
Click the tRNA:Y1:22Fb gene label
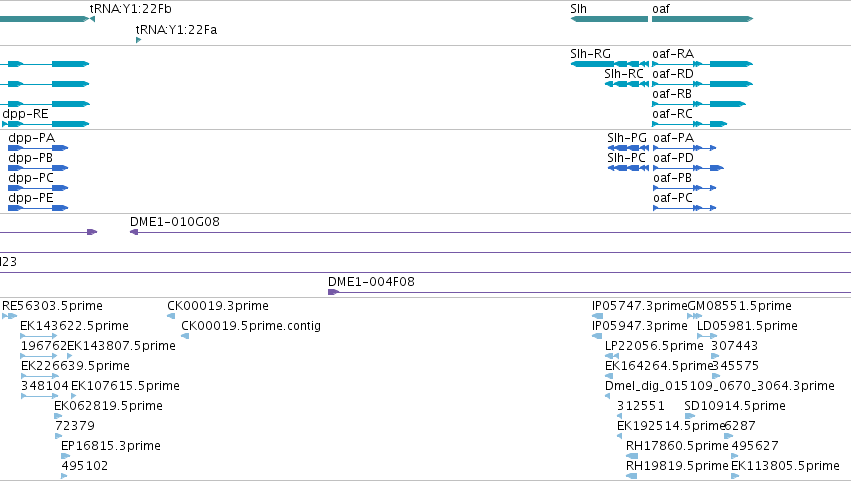pos(130,9)
